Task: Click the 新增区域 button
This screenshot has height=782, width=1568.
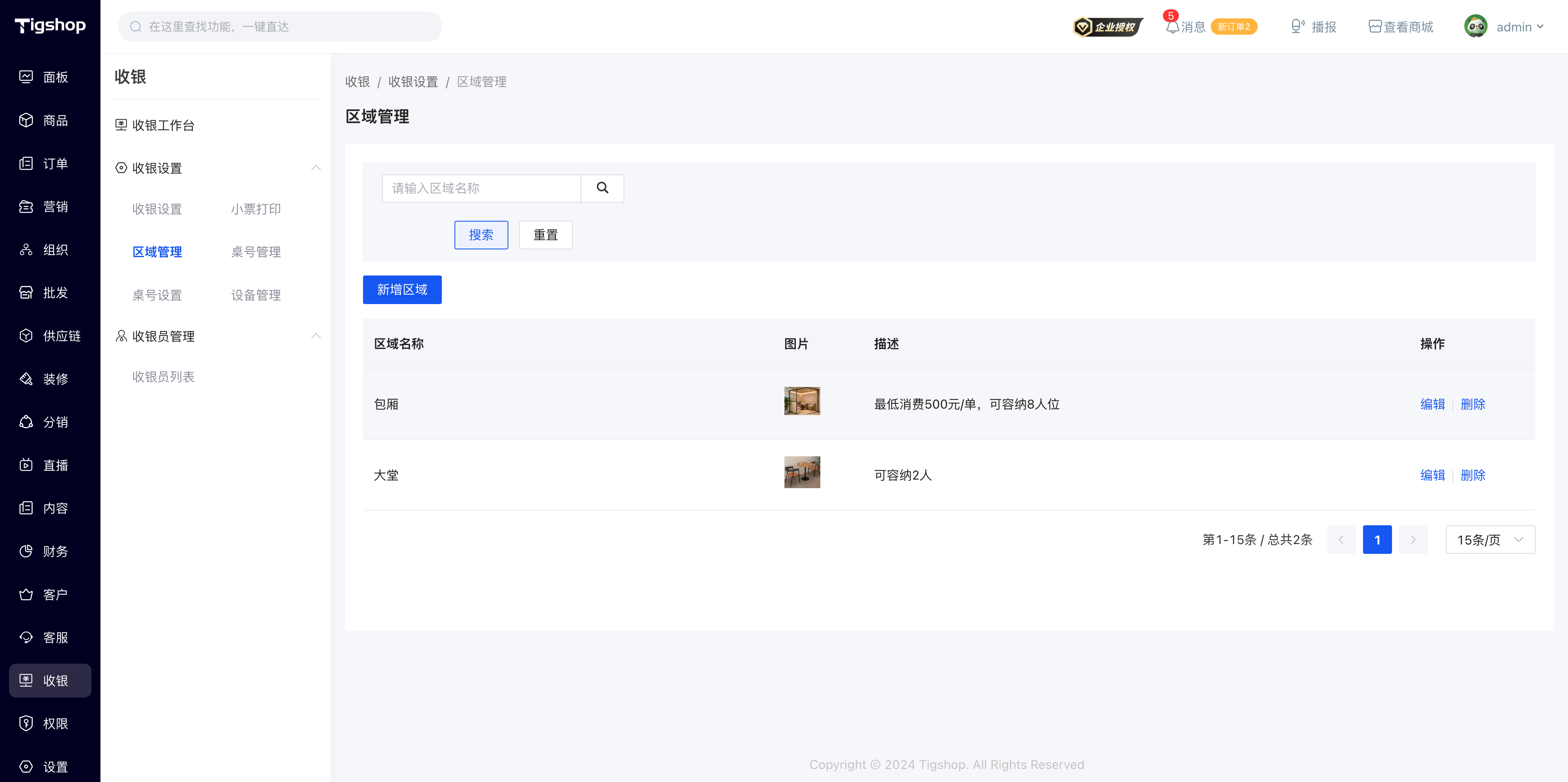Action: (402, 290)
